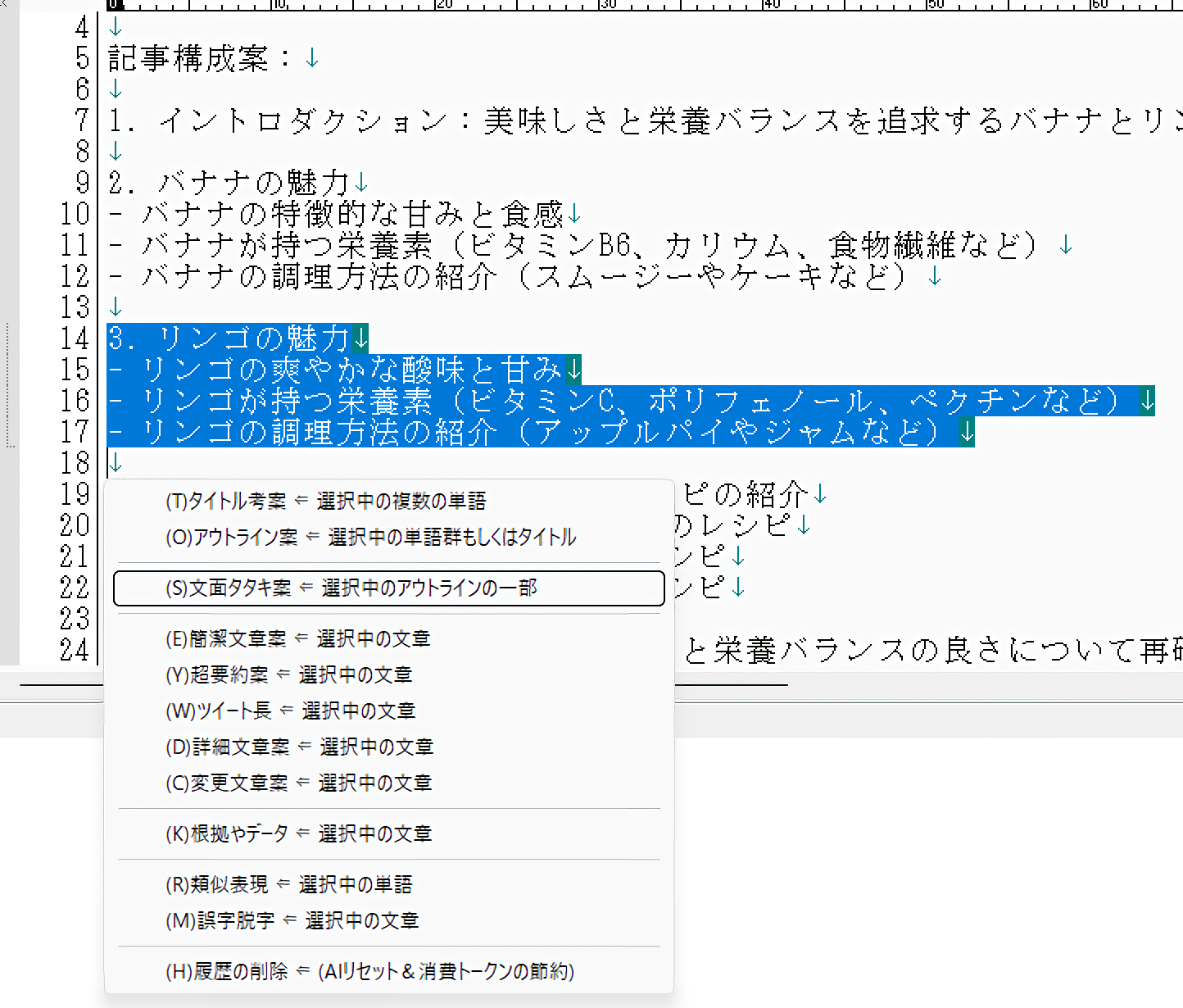Click the empty pane below the editor
The width and height of the screenshot is (1183, 1008).
coord(901,860)
